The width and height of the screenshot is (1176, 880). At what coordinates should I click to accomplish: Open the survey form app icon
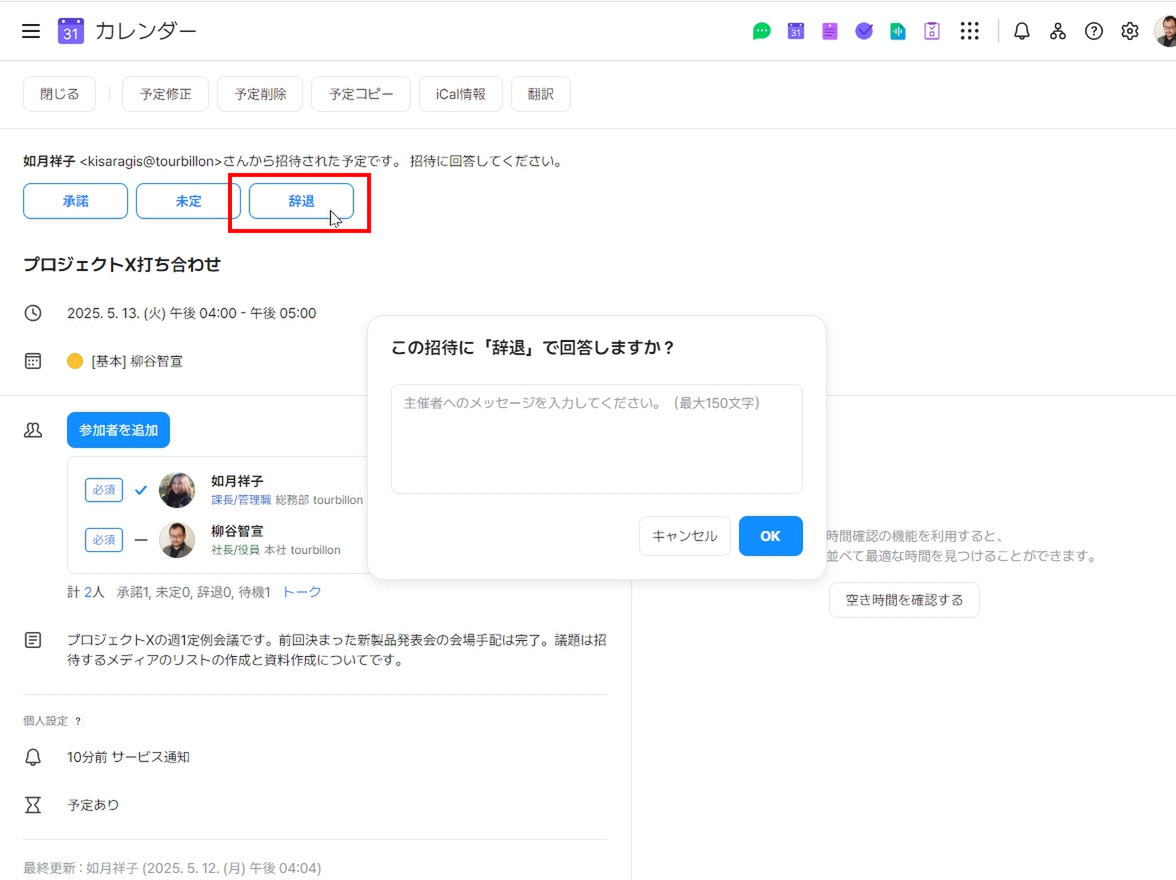[932, 31]
